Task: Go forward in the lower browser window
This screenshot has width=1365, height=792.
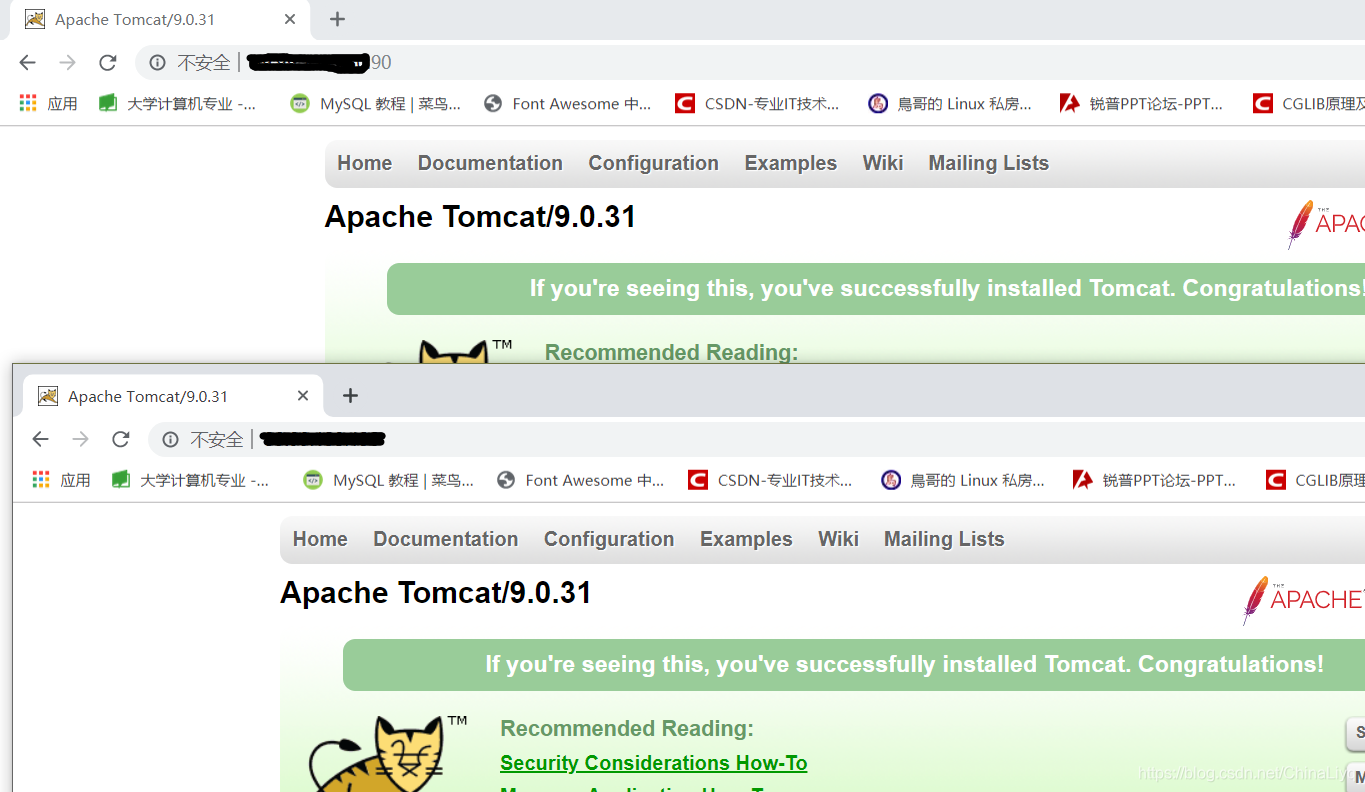Action: pos(80,439)
